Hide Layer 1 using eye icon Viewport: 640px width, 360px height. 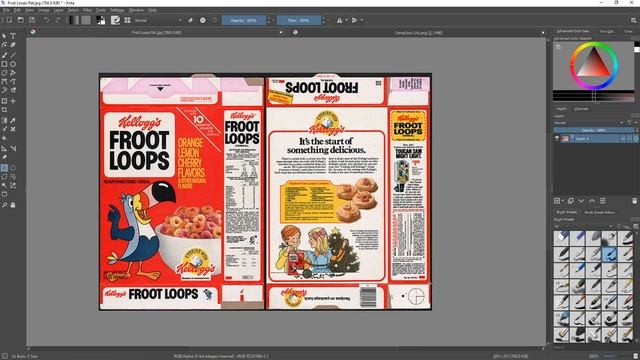(557, 139)
